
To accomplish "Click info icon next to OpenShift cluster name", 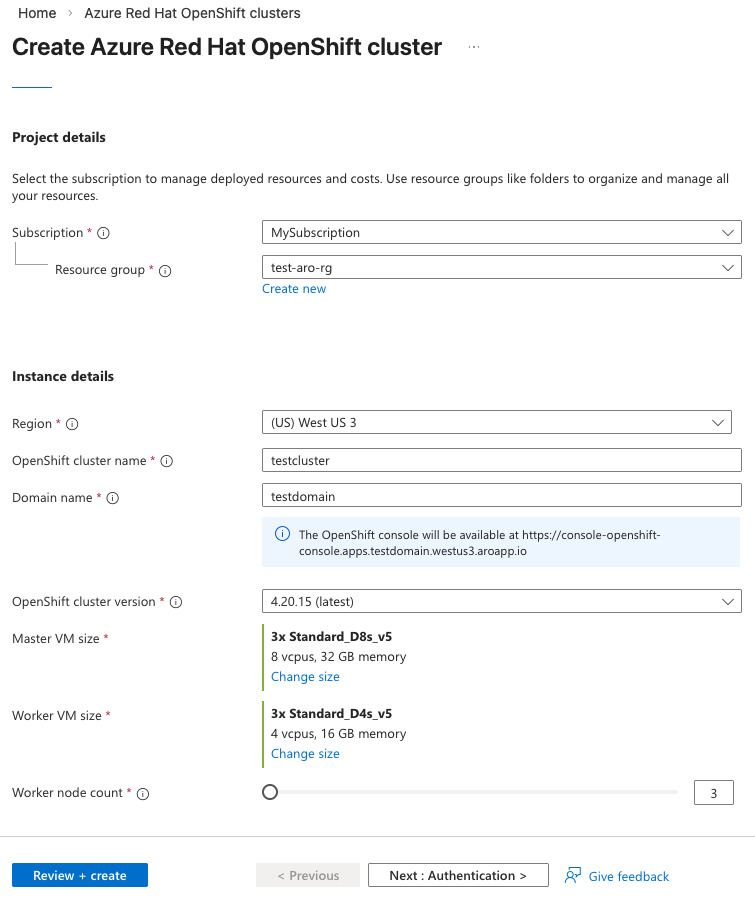I will coord(167,461).
